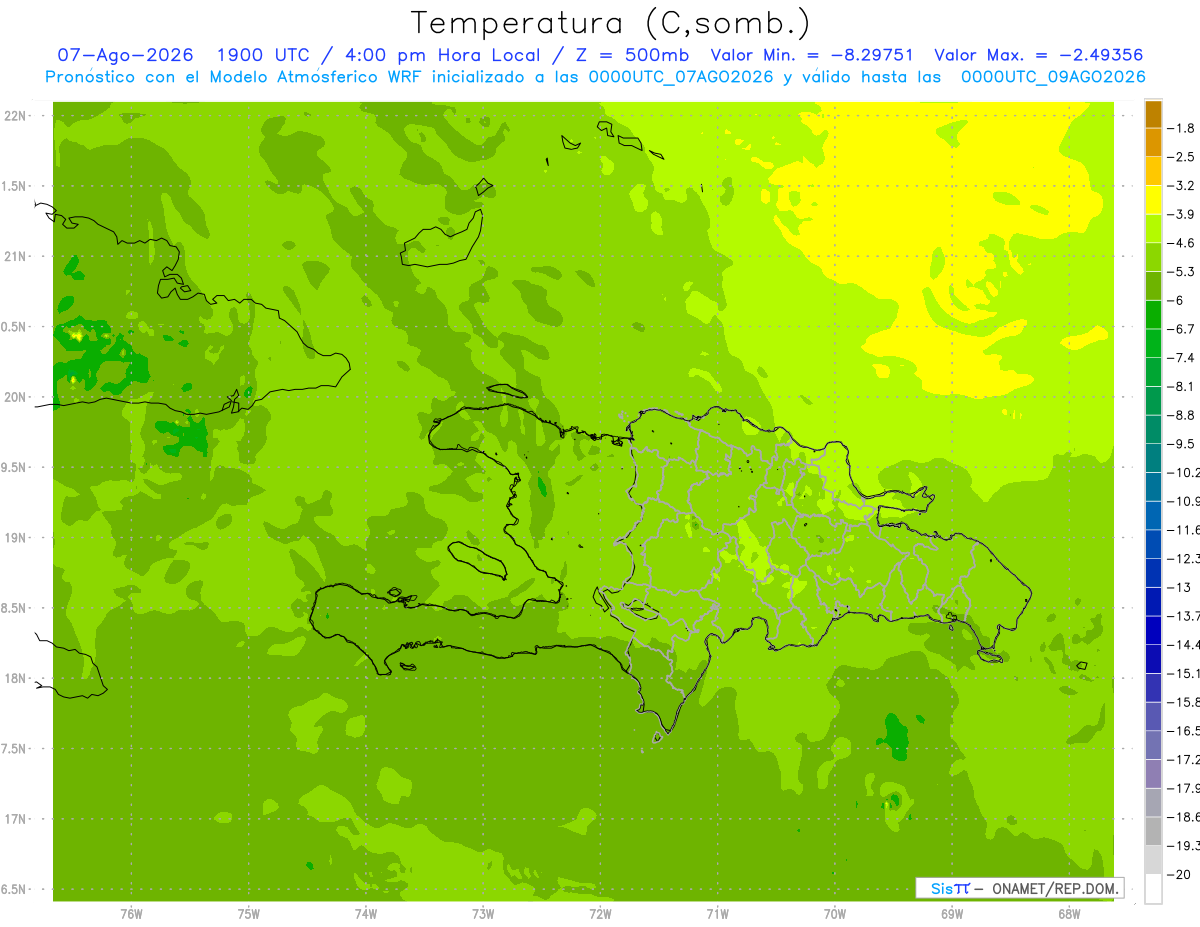Image resolution: width=1200 pixels, height=927 pixels.
Task: Click the "-4.6" colorbar value
Action: [x=1183, y=243]
